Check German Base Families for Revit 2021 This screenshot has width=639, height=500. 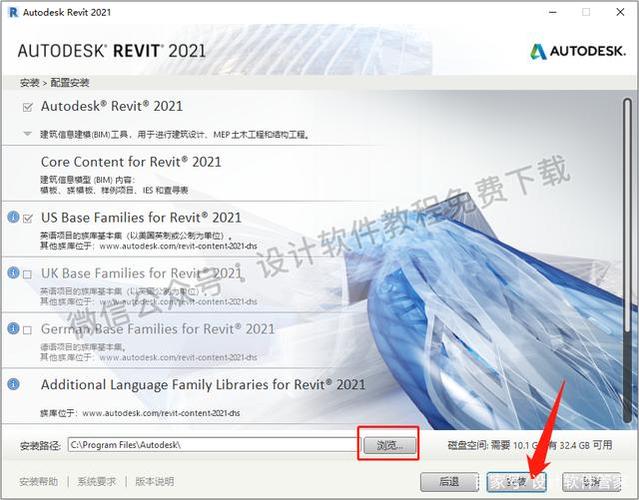27,330
